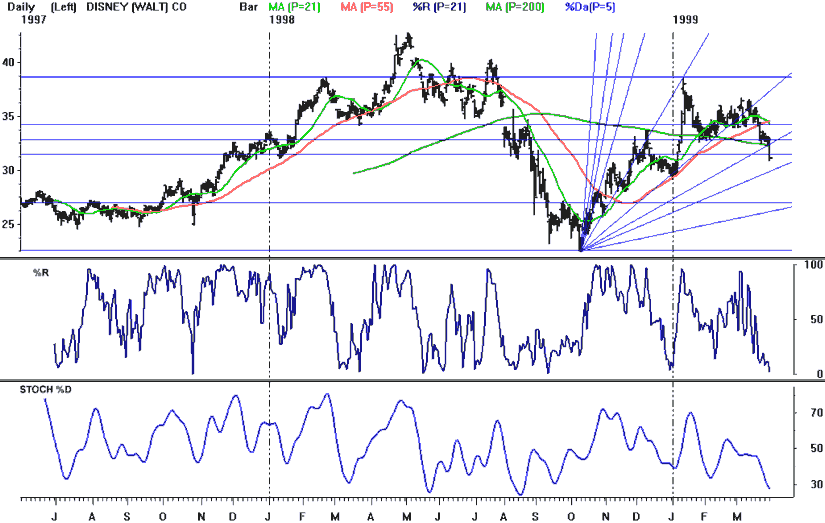This screenshot has width=825, height=523.
Task: Click %R scale value 0
Action: tap(820, 374)
